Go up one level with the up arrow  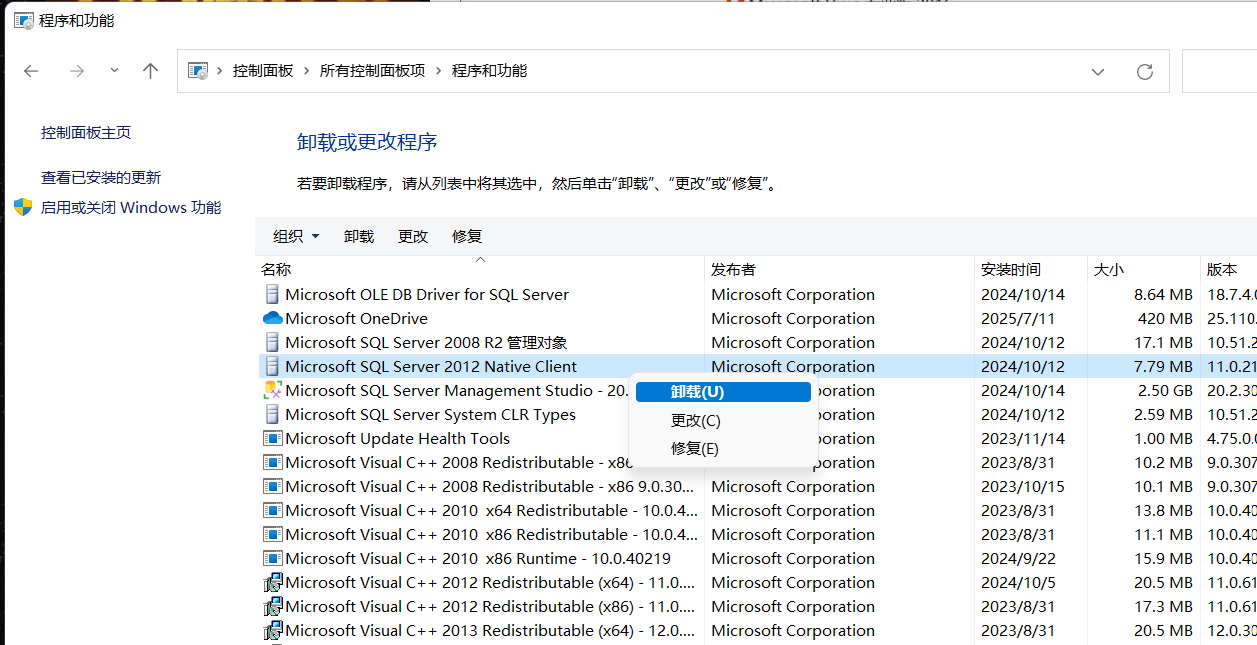click(x=151, y=71)
